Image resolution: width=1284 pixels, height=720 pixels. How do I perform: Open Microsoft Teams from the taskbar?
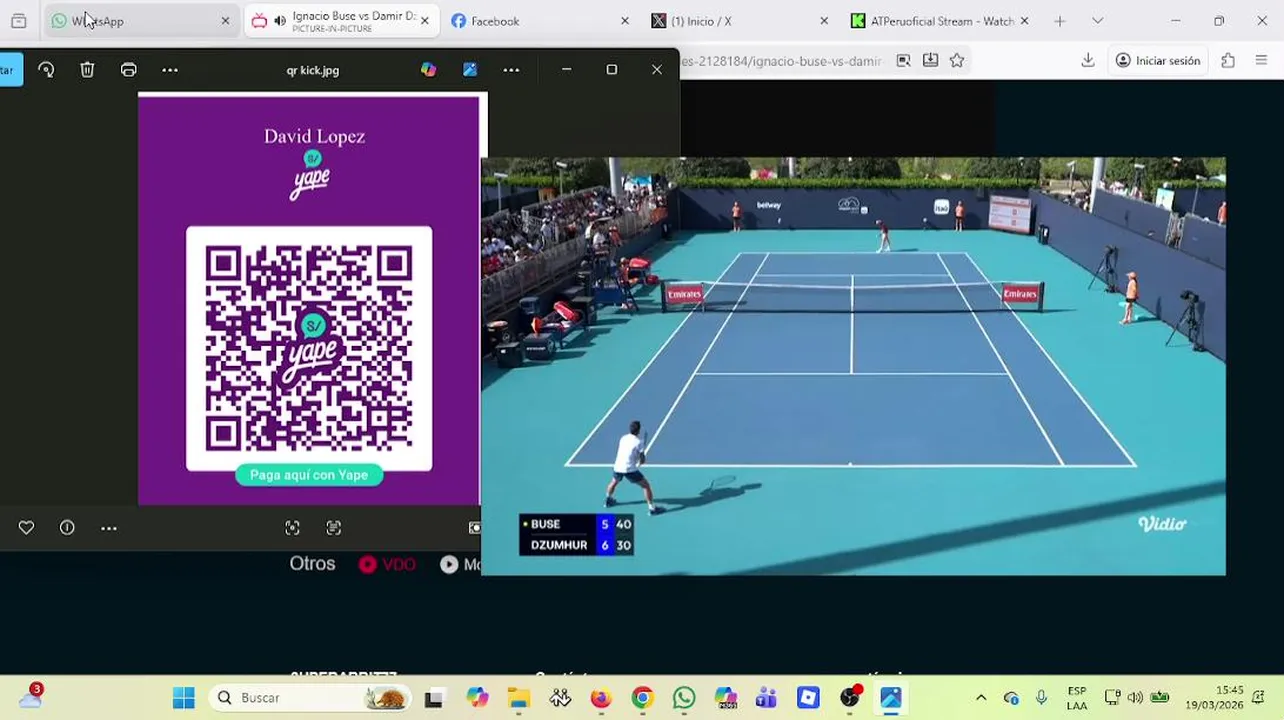click(x=766, y=698)
